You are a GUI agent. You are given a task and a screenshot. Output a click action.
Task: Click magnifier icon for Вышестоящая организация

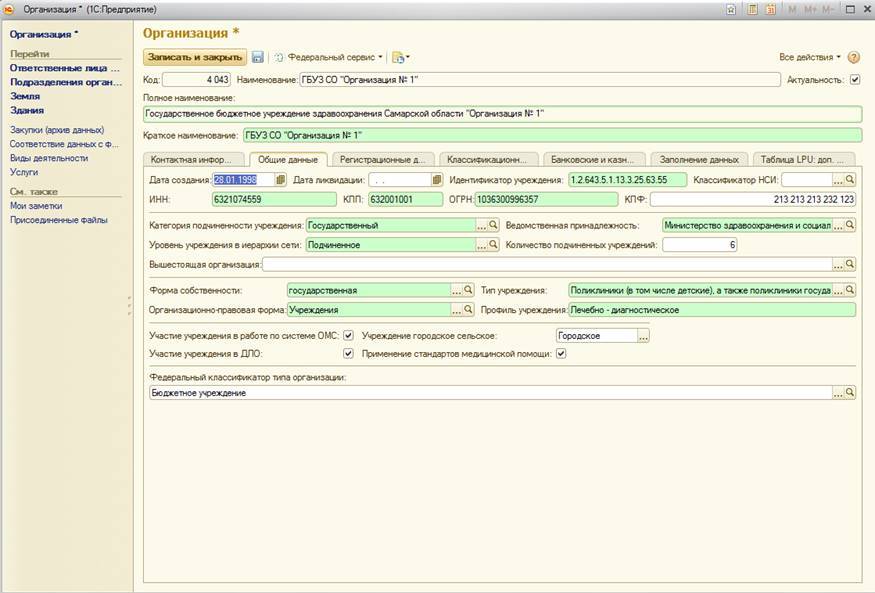click(x=850, y=265)
